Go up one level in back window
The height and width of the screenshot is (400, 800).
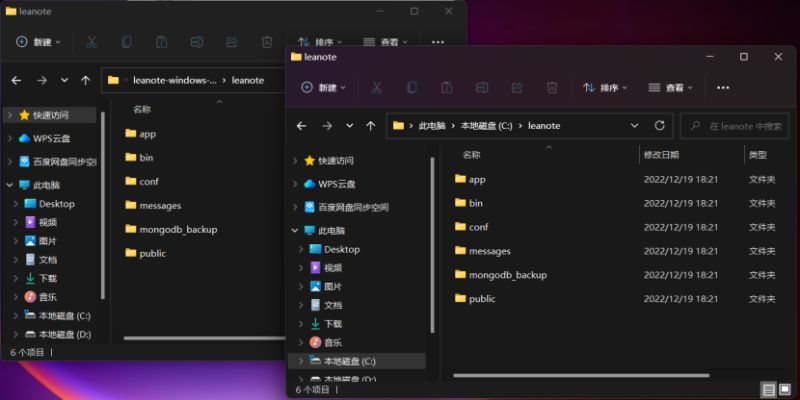[x=86, y=80]
